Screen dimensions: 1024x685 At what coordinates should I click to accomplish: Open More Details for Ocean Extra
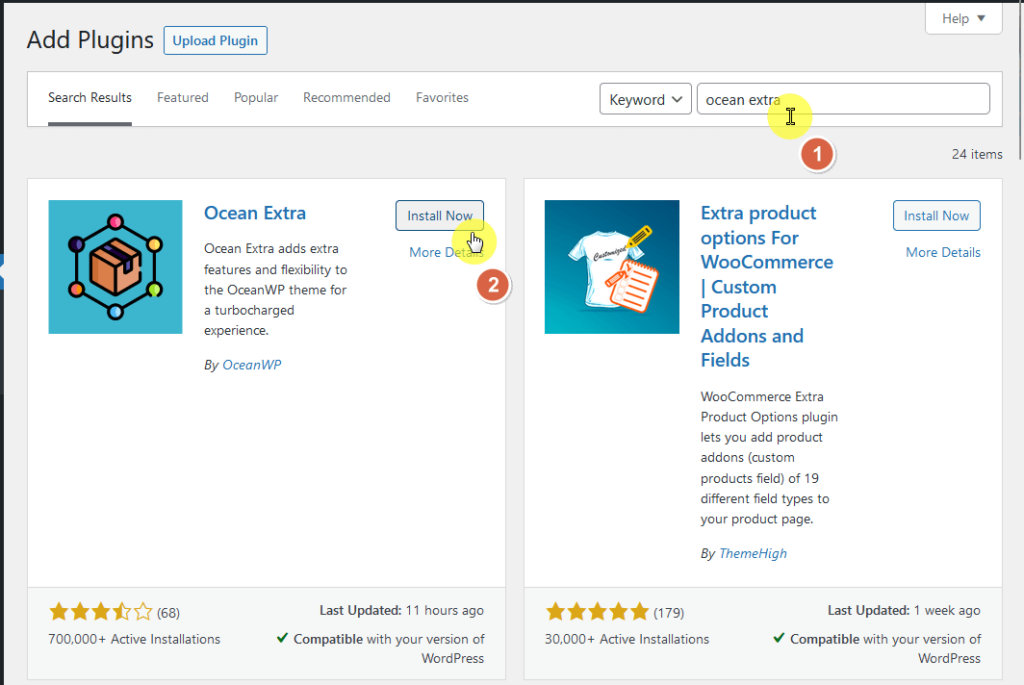(446, 252)
